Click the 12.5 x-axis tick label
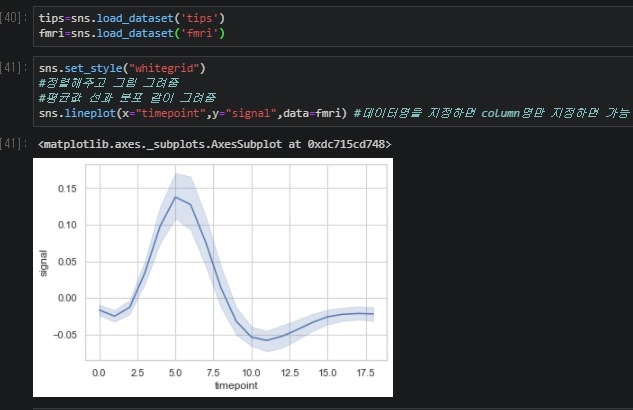This screenshot has width=633, height=410. pos(290,373)
